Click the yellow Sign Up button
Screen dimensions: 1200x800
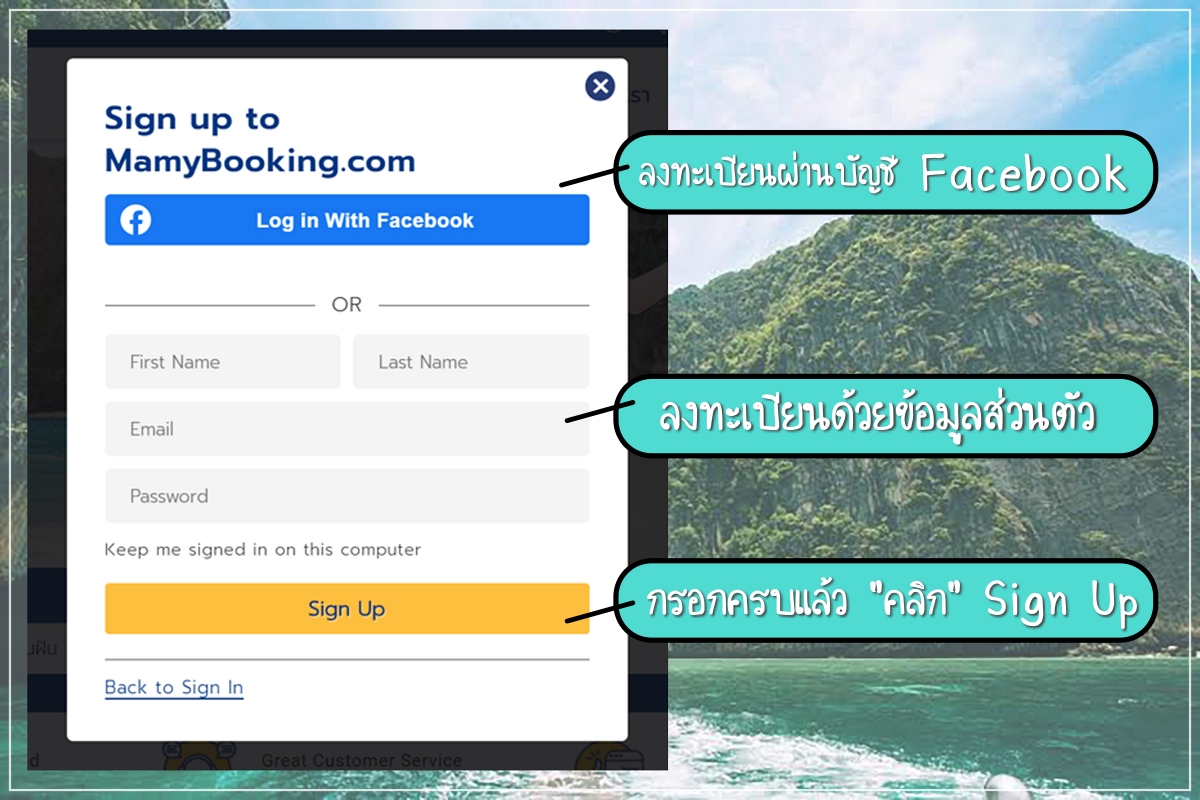(x=347, y=608)
